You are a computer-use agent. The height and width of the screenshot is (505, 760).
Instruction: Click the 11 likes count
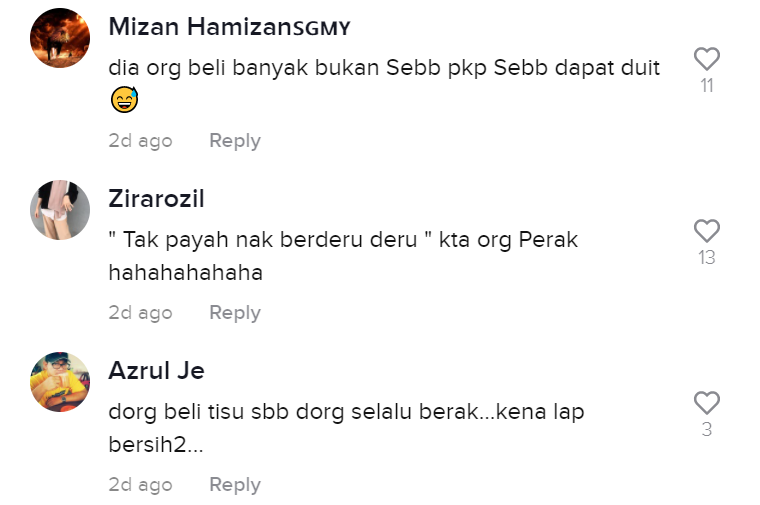(707, 86)
